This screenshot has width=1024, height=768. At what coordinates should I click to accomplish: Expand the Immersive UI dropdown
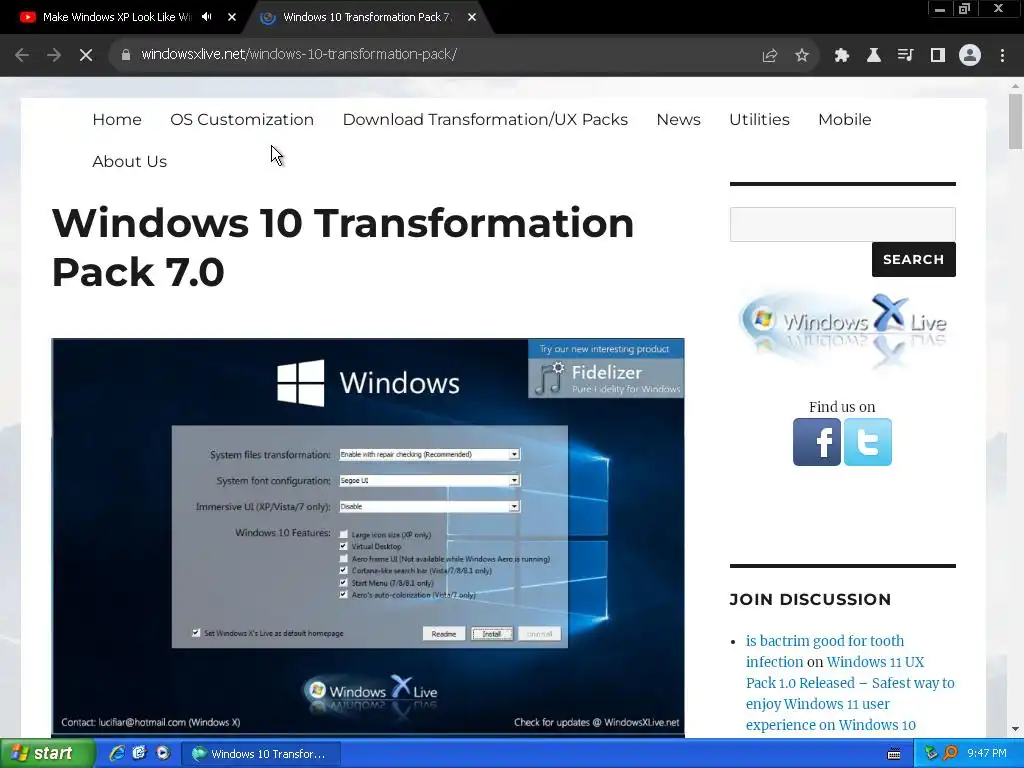514,507
